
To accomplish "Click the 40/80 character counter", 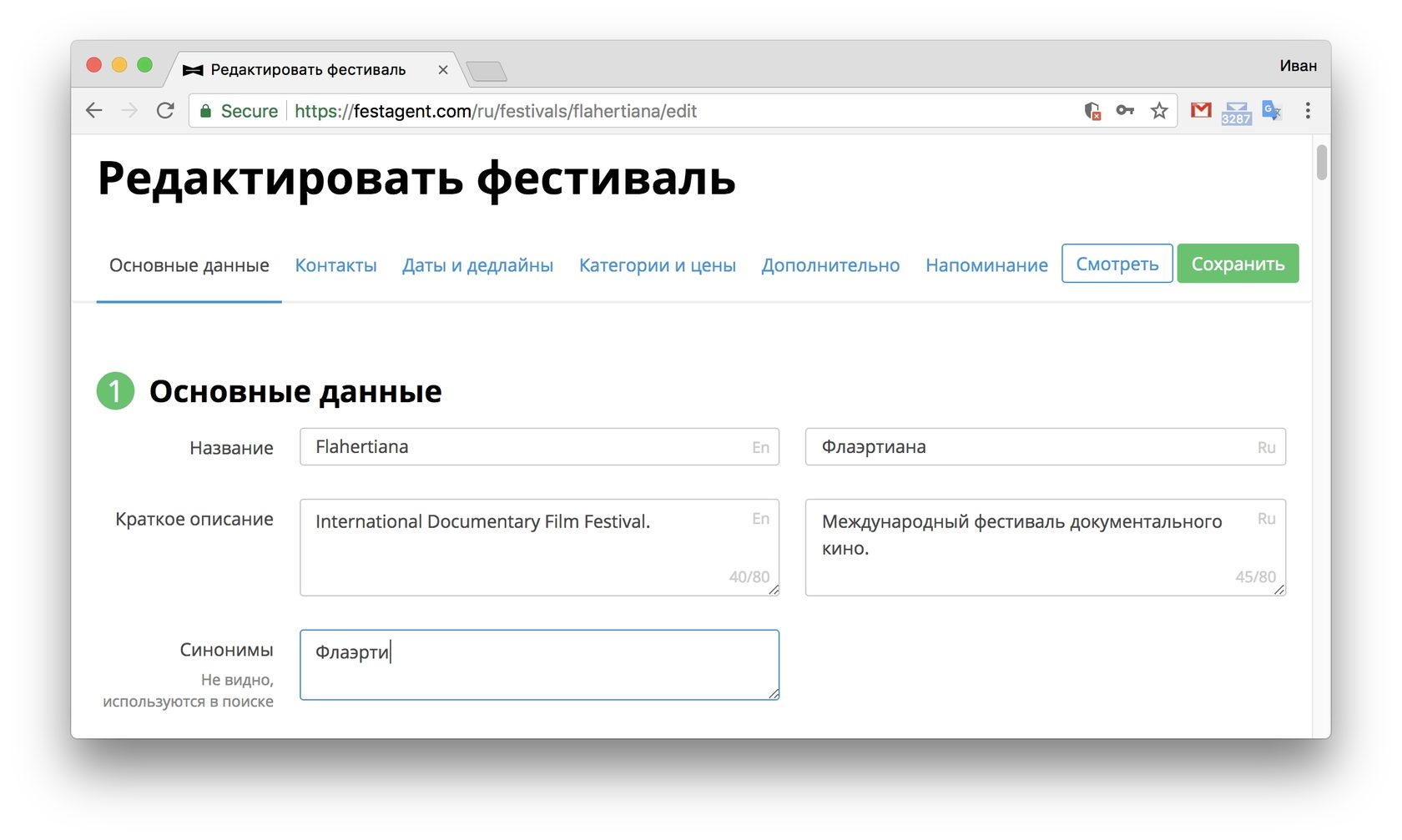I will pyautogui.click(x=749, y=576).
